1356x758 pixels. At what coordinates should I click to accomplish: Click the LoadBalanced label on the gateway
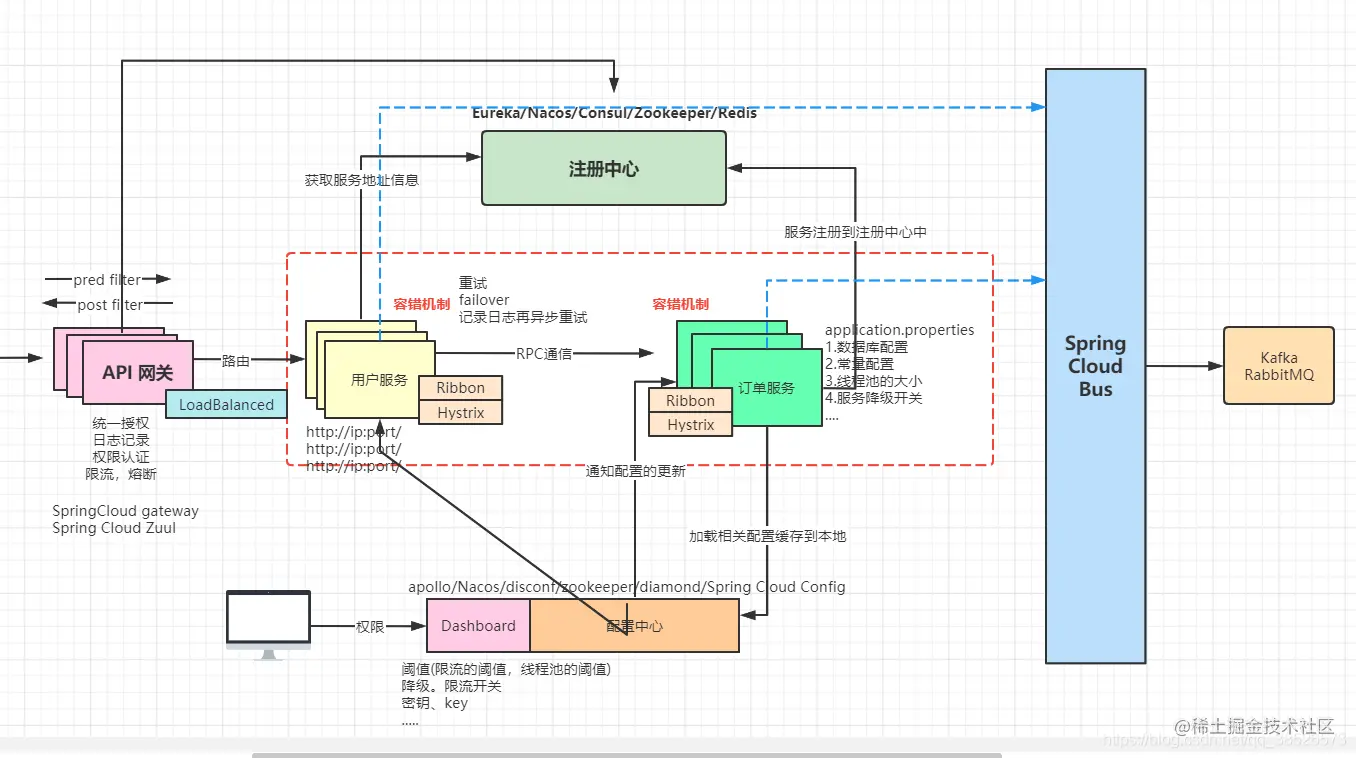click(x=225, y=404)
